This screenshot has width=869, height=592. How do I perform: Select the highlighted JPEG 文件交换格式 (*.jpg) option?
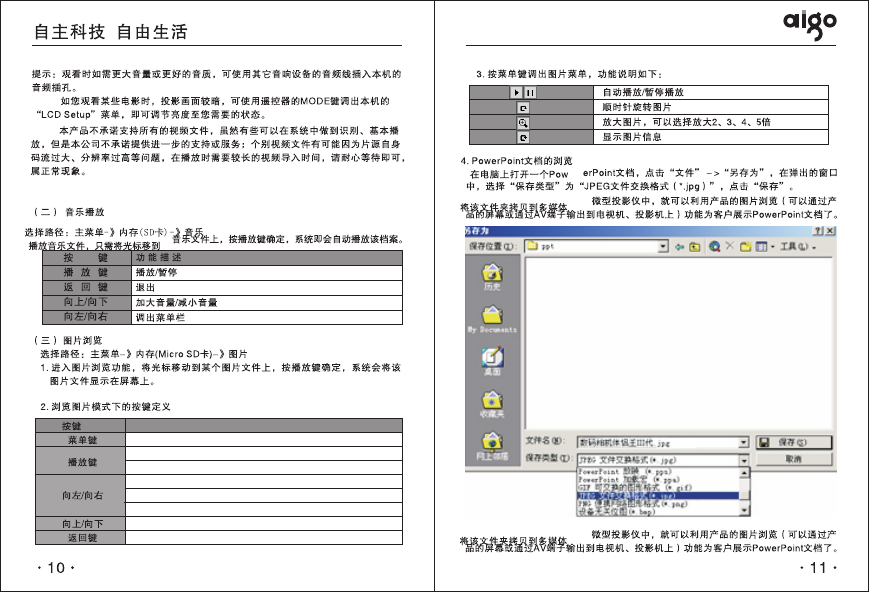point(658,495)
